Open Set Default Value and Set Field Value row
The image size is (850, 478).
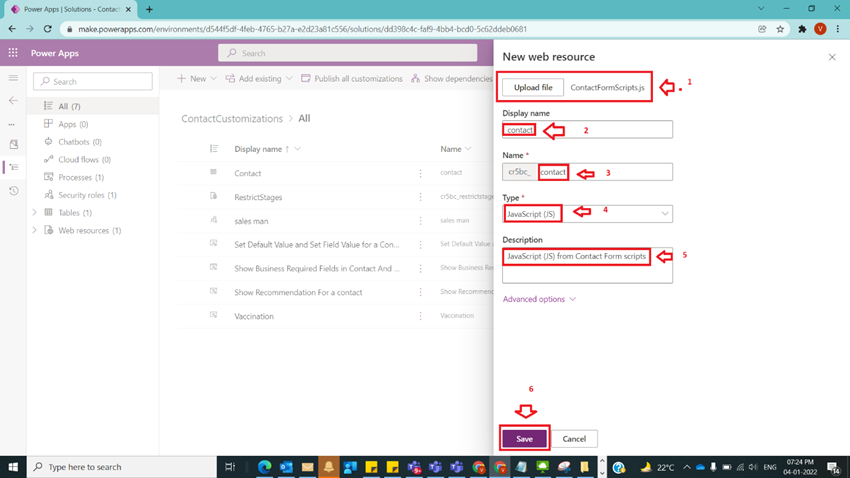pos(317,245)
